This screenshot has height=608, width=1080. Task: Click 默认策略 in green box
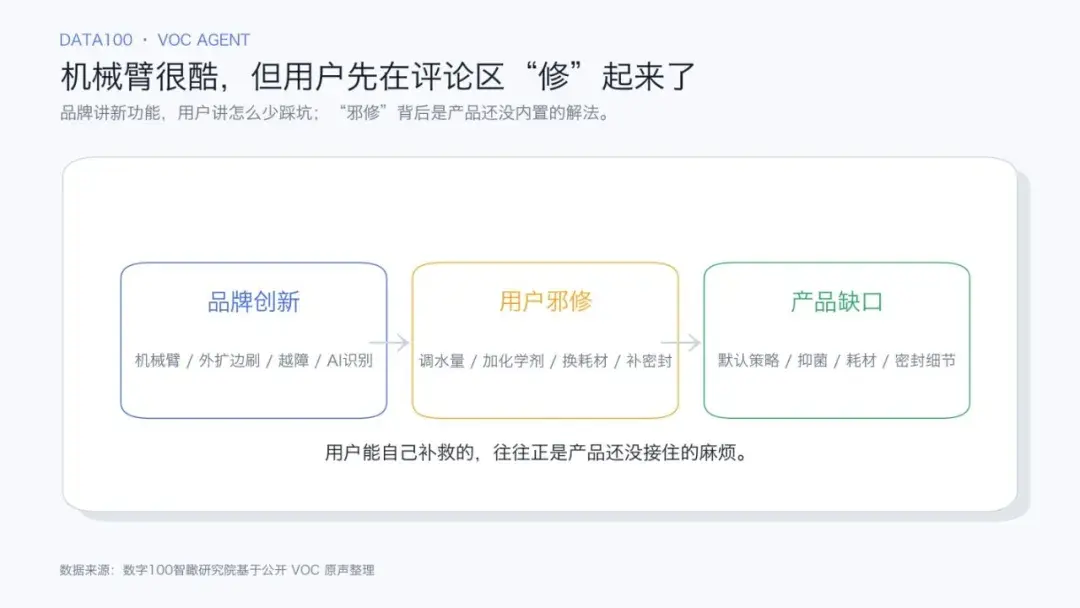[x=749, y=361]
